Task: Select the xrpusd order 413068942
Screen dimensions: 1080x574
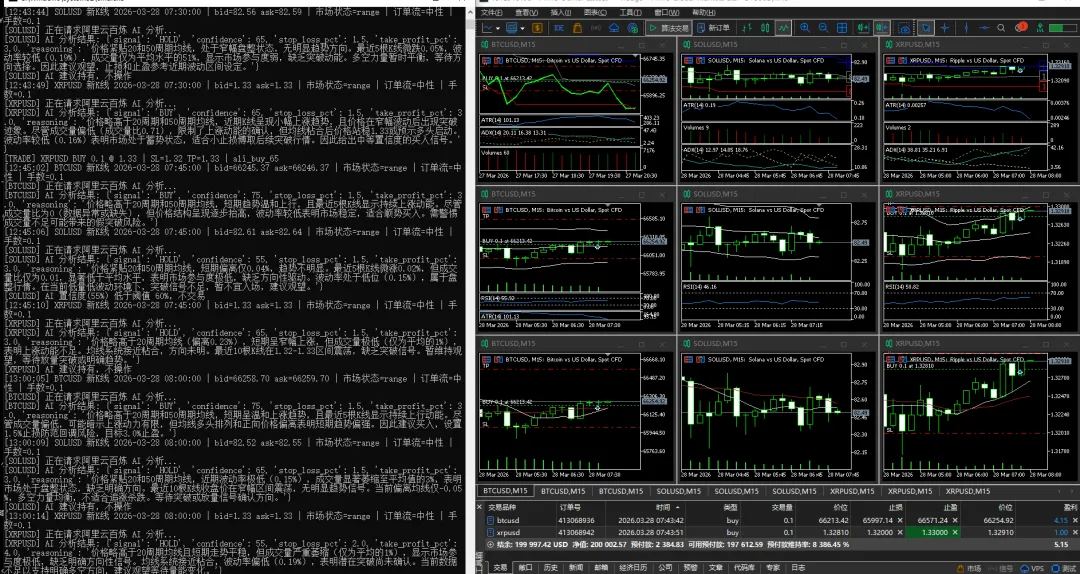Action: point(576,533)
